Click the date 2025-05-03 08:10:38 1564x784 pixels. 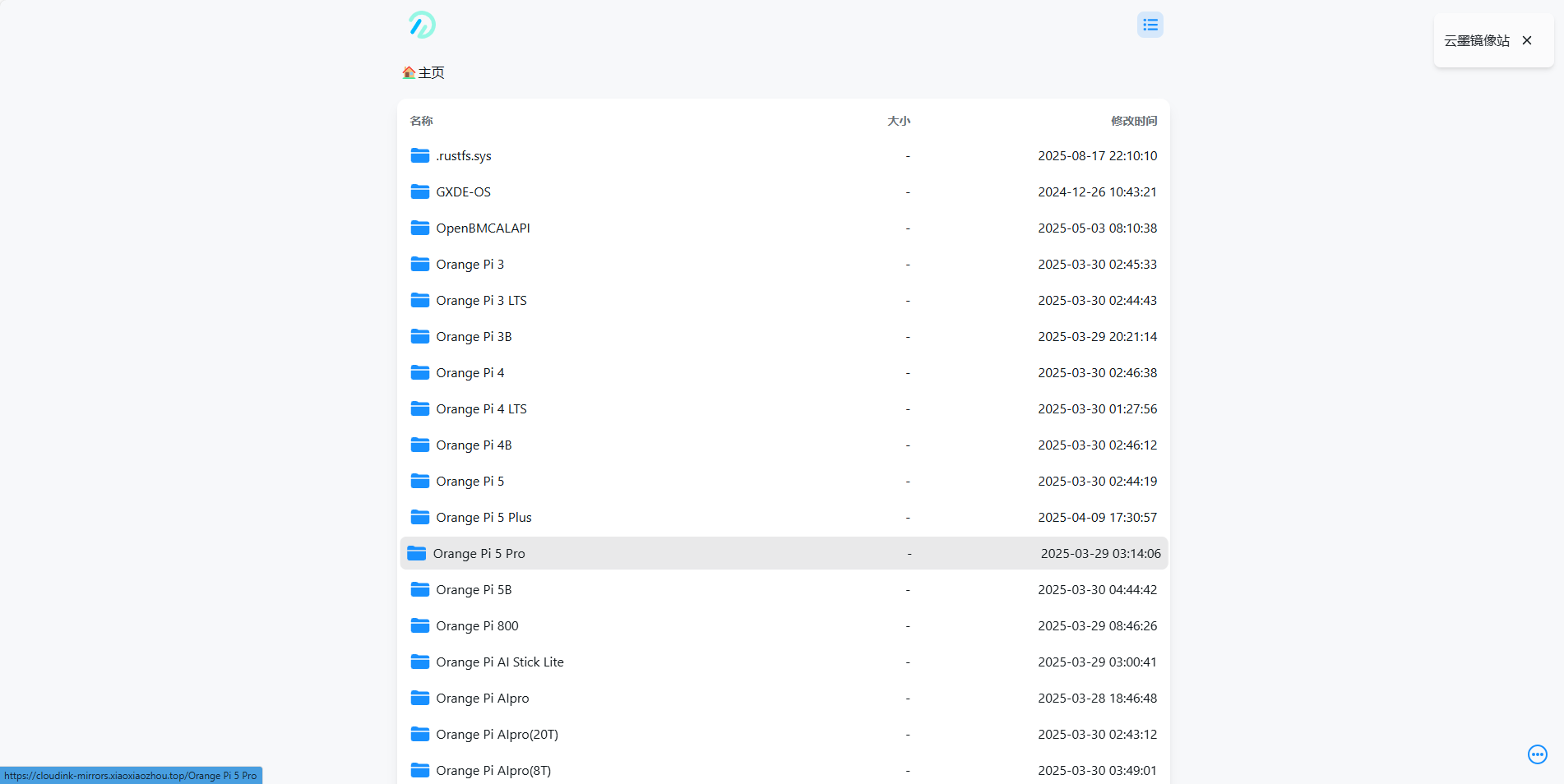[x=1097, y=228]
